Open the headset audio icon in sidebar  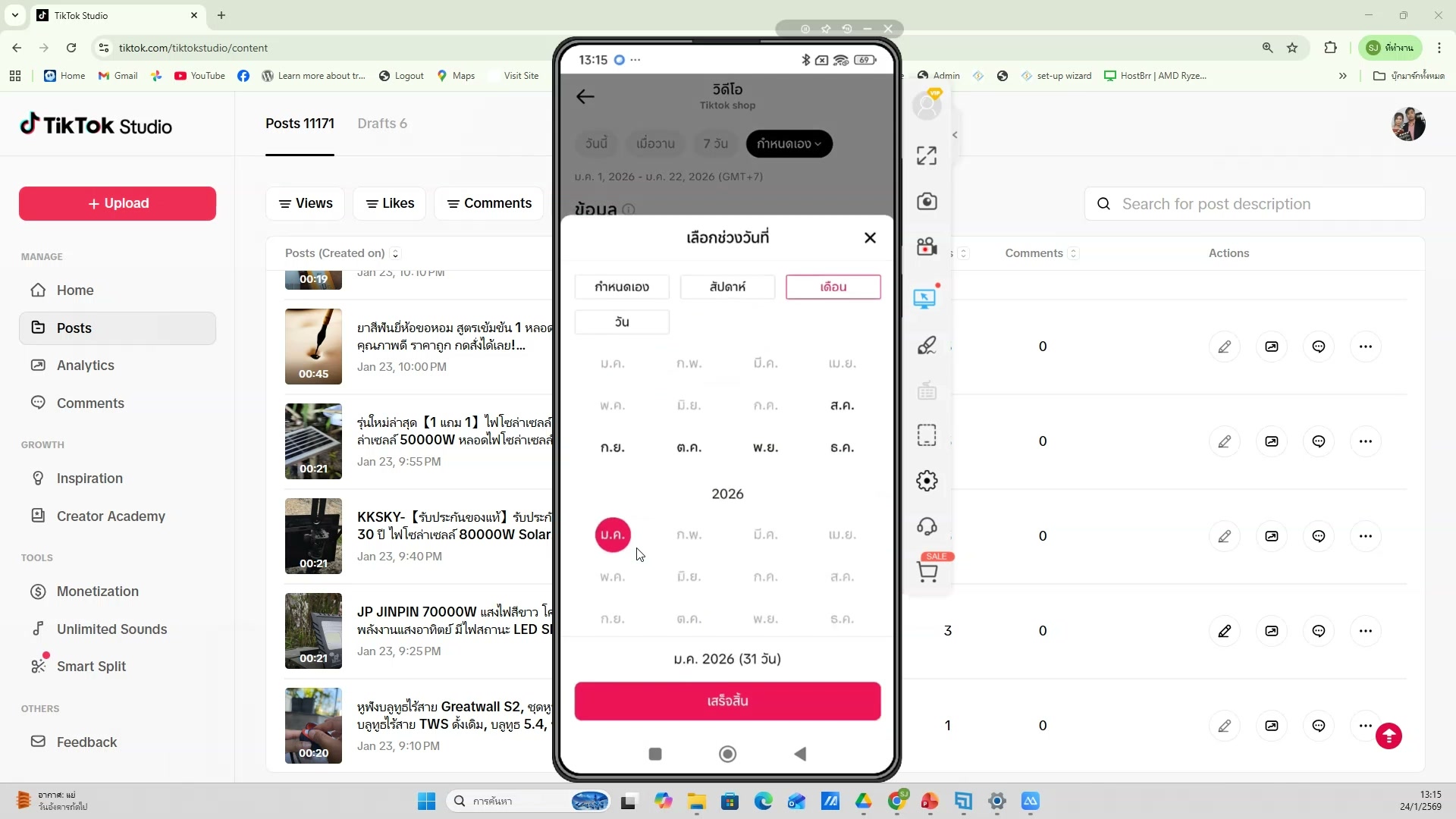tap(927, 526)
